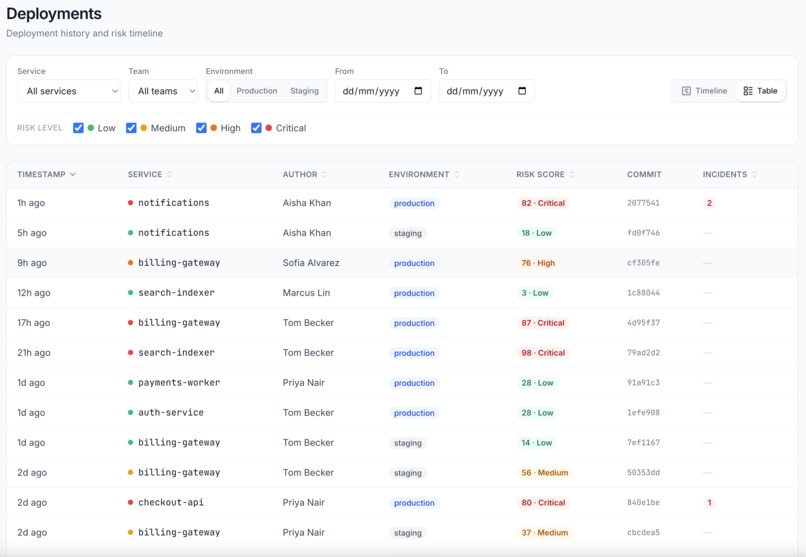The height and width of the screenshot is (557, 806).
Task: Open the billing-gateway row from 9h ago
Action: (402, 263)
